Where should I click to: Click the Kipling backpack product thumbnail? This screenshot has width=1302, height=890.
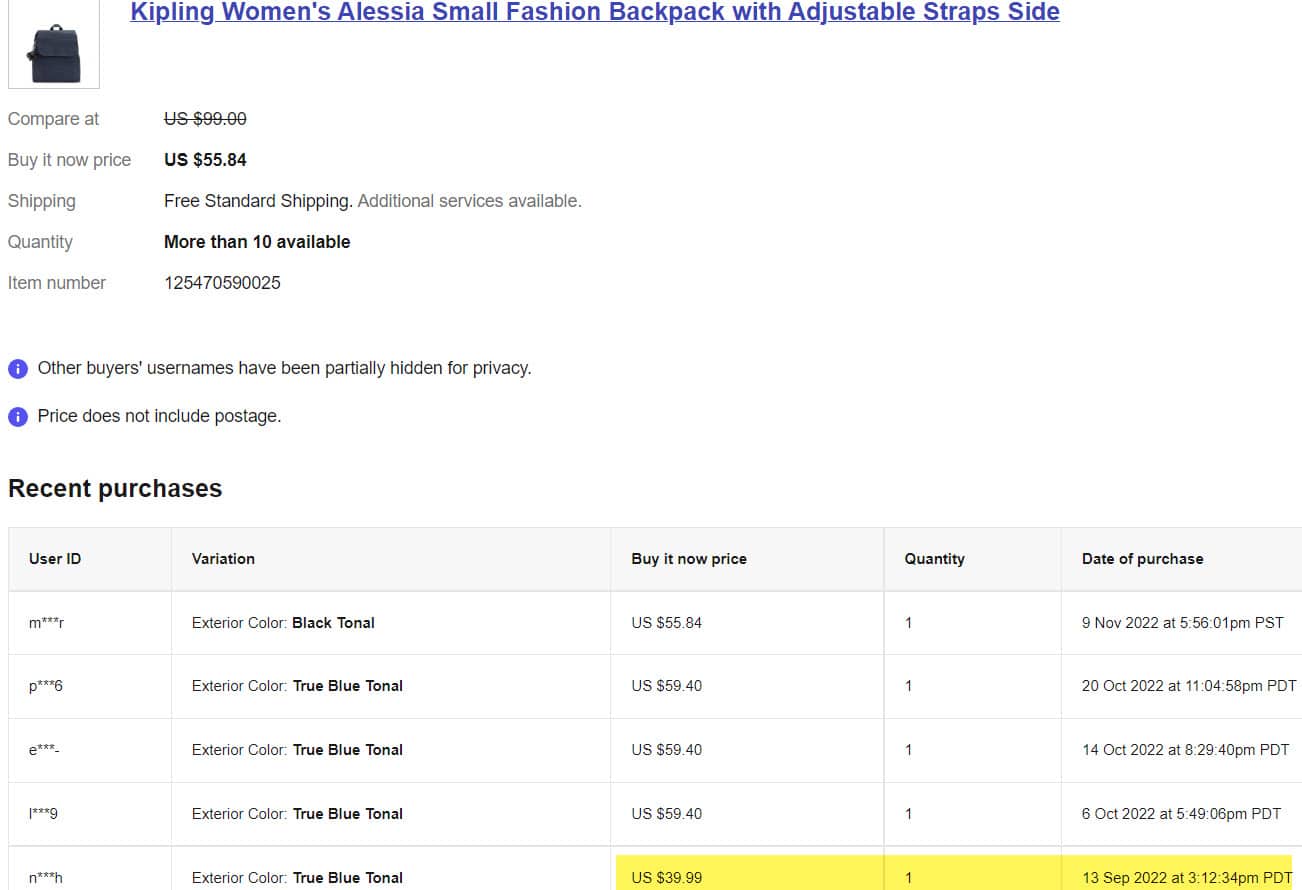[x=54, y=45]
